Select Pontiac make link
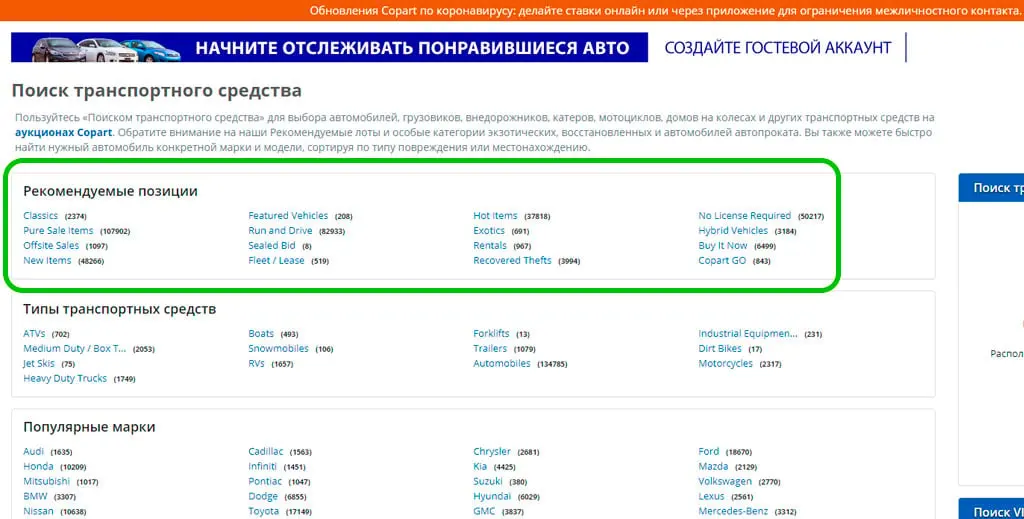The width and height of the screenshot is (1024, 519). (265, 482)
